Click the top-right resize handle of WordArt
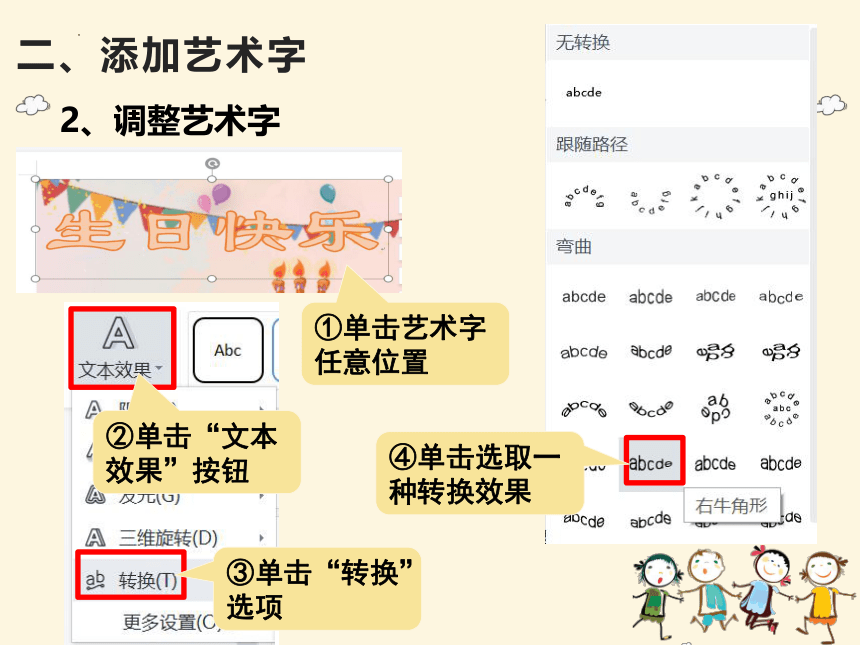 tap(388, 179)
